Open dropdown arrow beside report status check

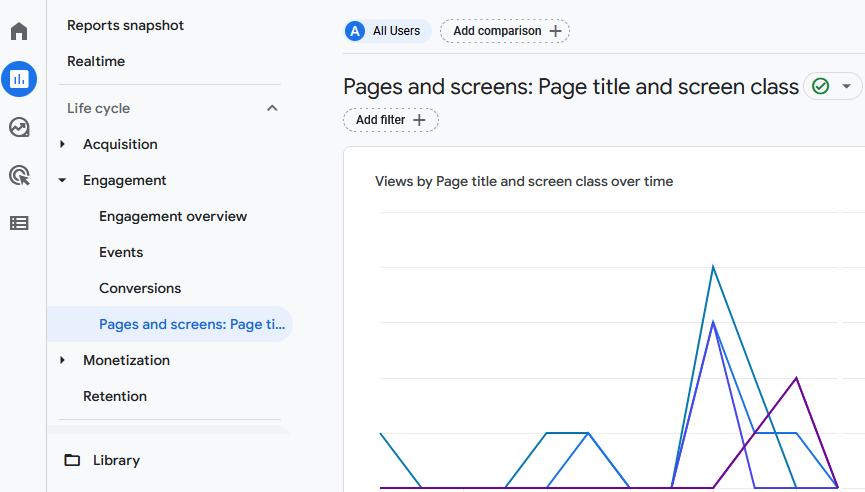point(847,87)
